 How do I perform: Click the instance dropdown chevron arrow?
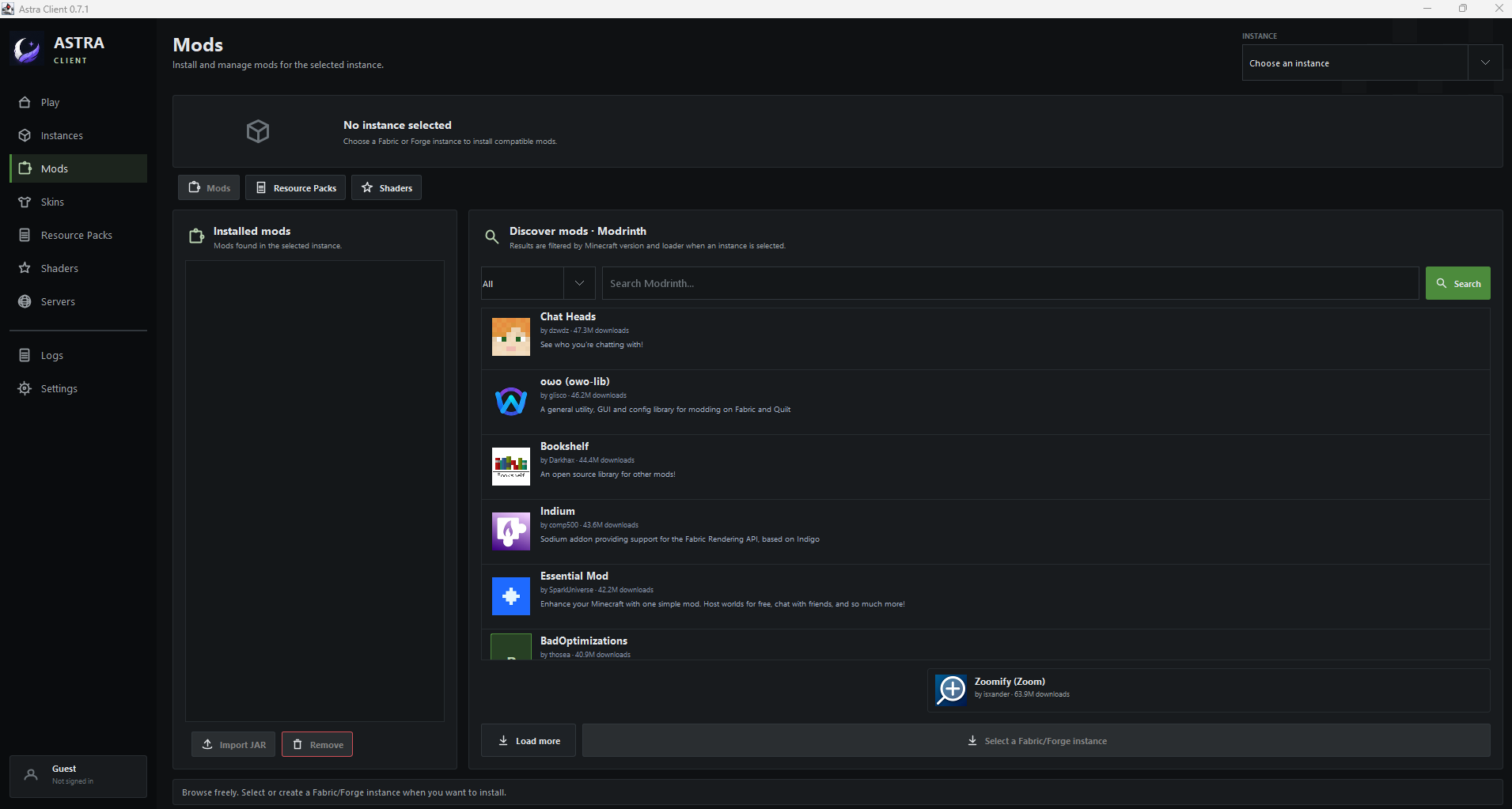tap(1485, 62)
